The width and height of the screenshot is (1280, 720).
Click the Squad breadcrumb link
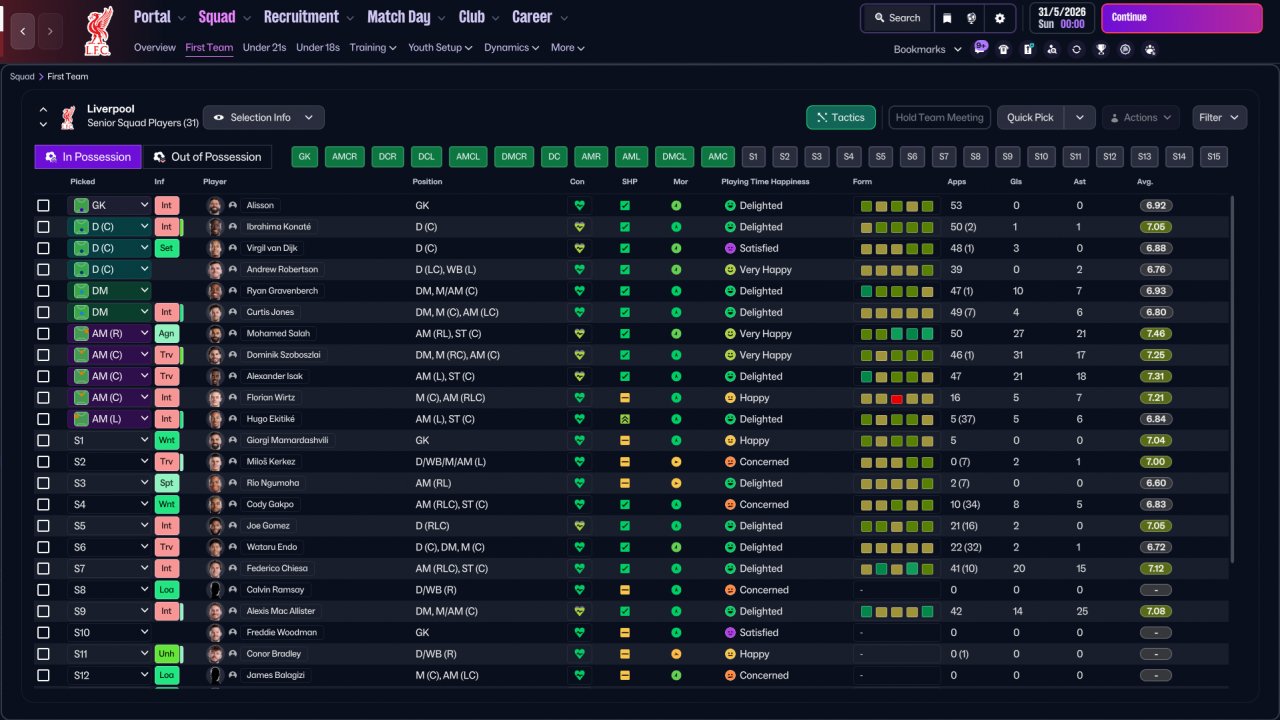pos(22,76)
